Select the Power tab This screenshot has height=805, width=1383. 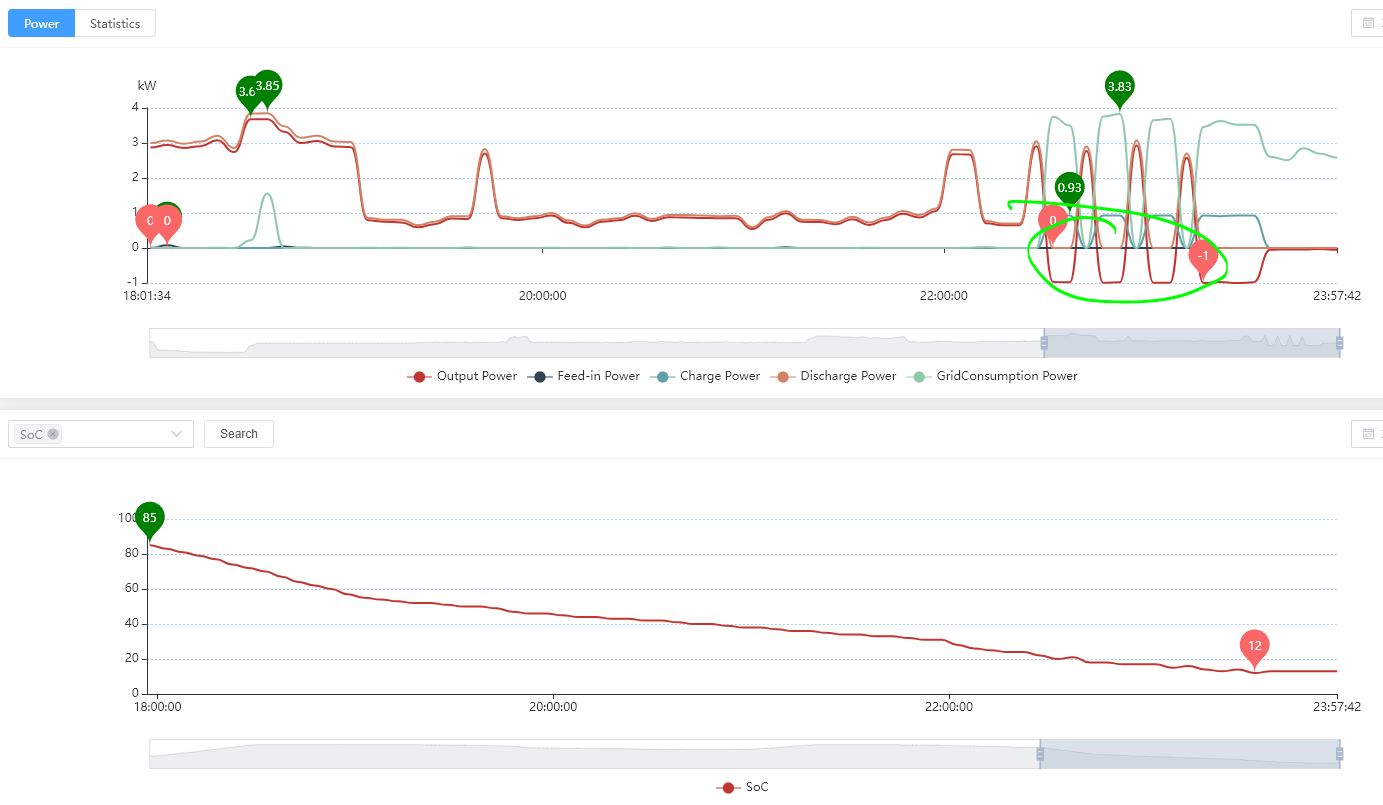click(41, 23)
